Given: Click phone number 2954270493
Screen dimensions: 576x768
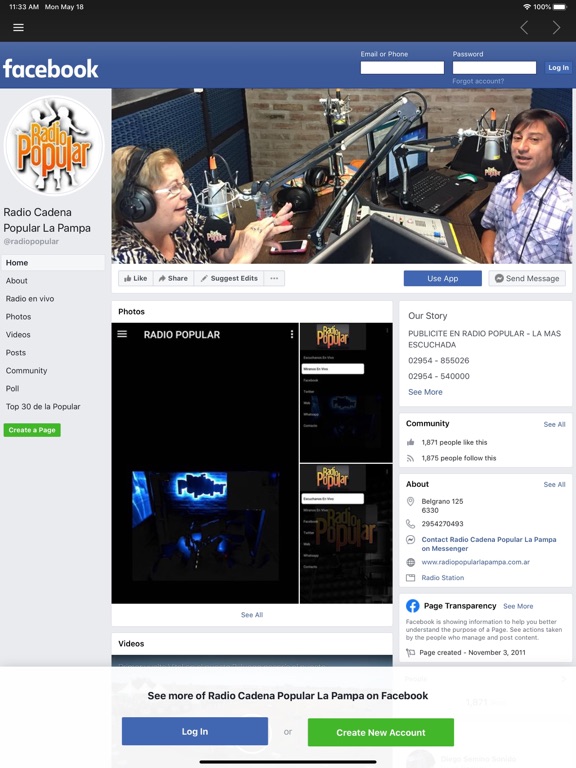Looking at the screenshot, I should [442, 524].
